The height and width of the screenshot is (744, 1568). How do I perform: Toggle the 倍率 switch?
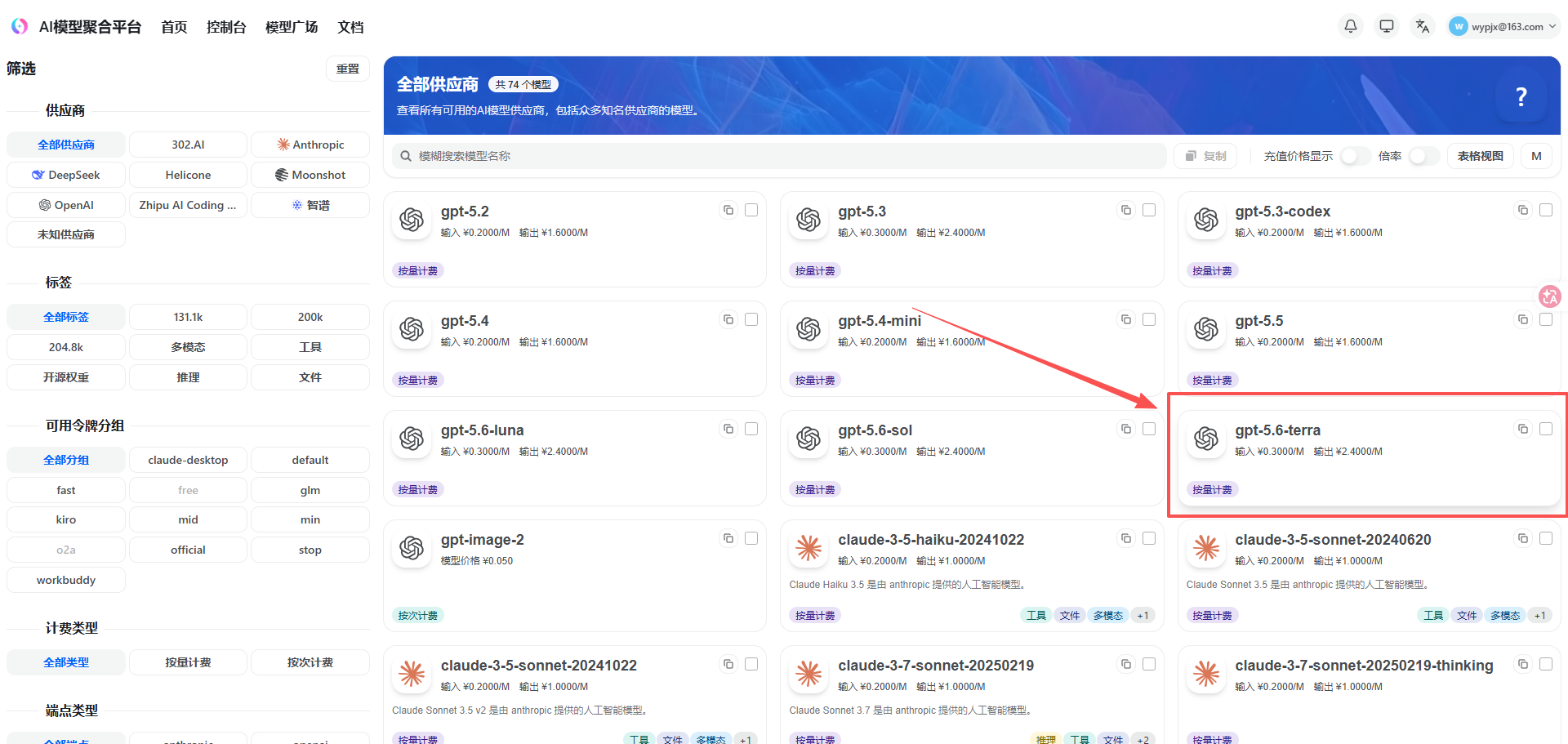[x=1423, y=156]
